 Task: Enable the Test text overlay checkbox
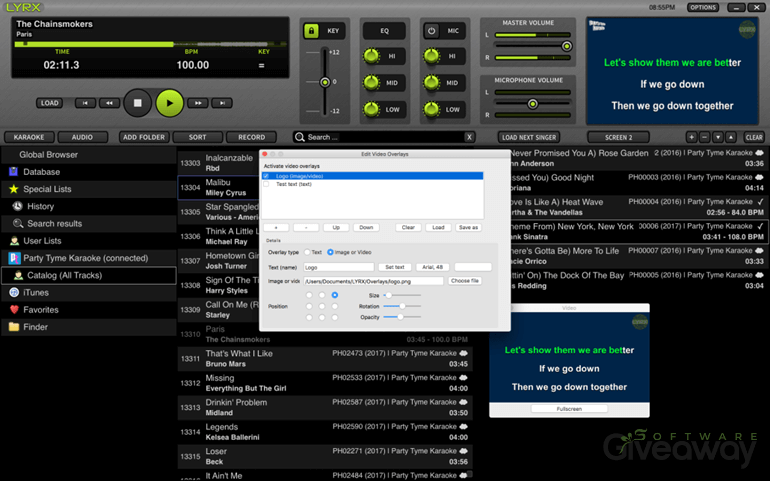tap(266, 184)
